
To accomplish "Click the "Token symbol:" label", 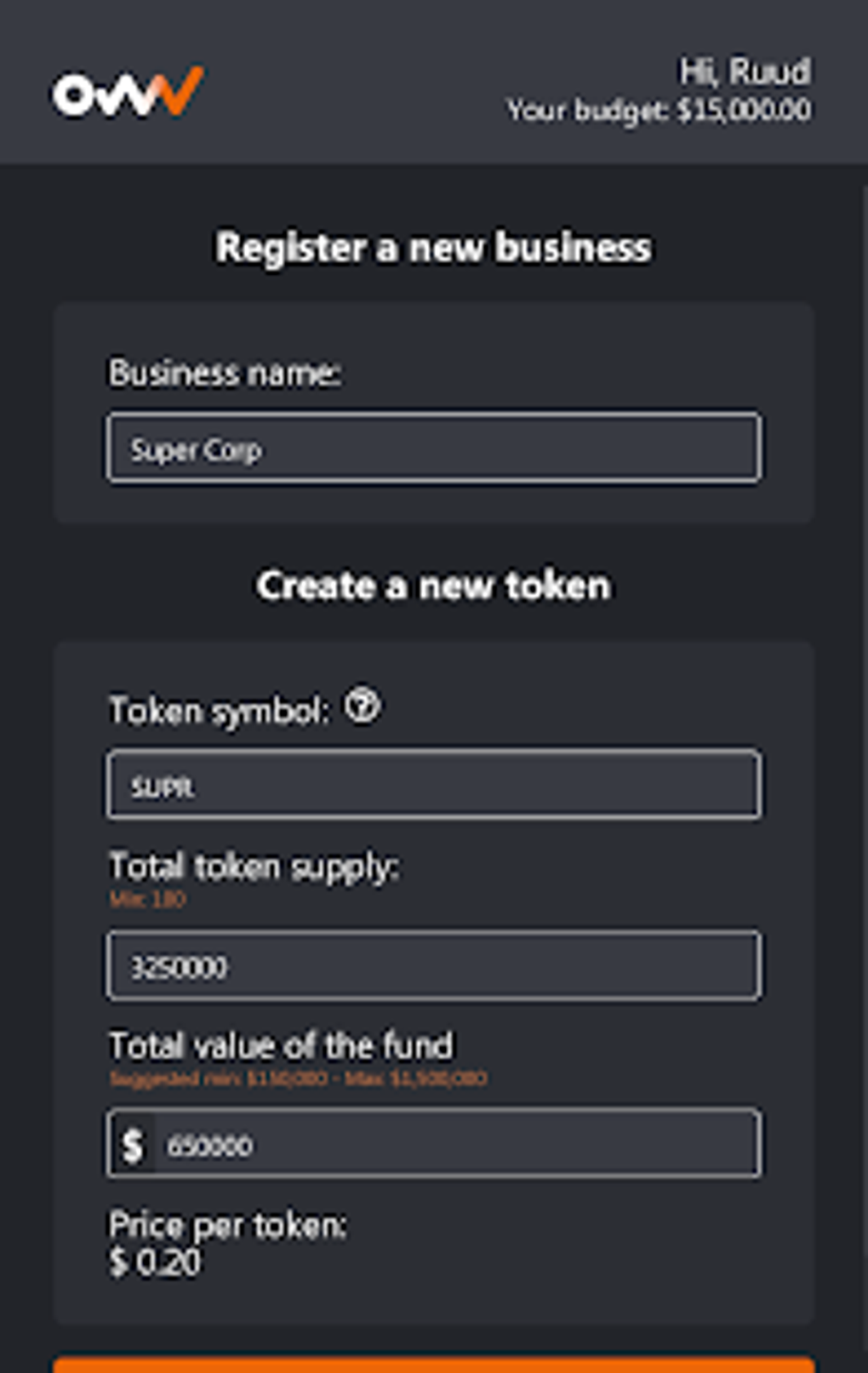I will [219, 711].
